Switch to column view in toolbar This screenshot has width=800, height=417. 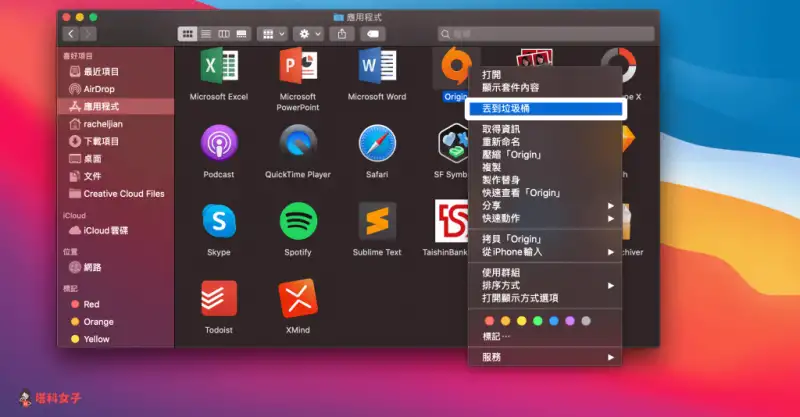pyautogui.click(x=224, y=34)
